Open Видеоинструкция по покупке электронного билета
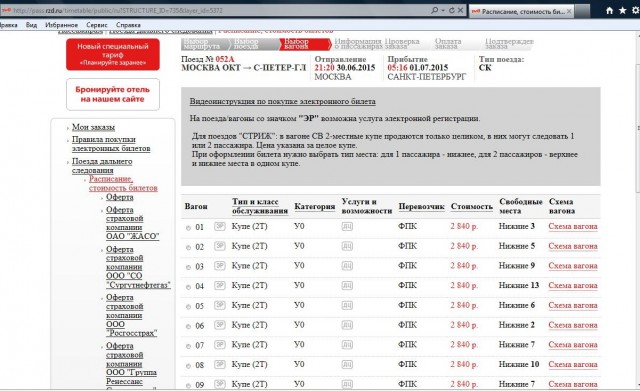Screen dimensions: 640x391 282,101
